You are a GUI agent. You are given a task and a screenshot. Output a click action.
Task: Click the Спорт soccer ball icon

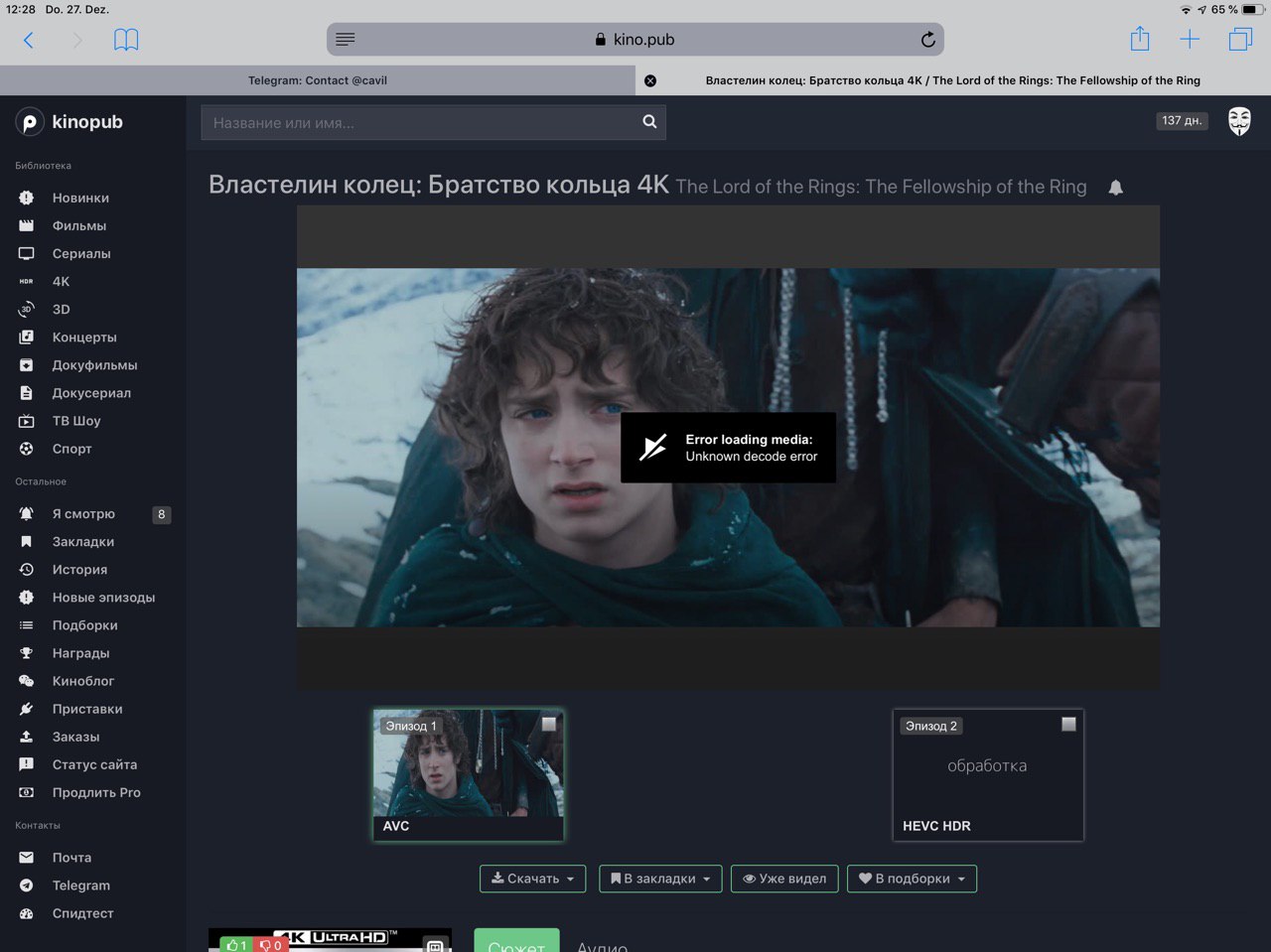[27, 449]
